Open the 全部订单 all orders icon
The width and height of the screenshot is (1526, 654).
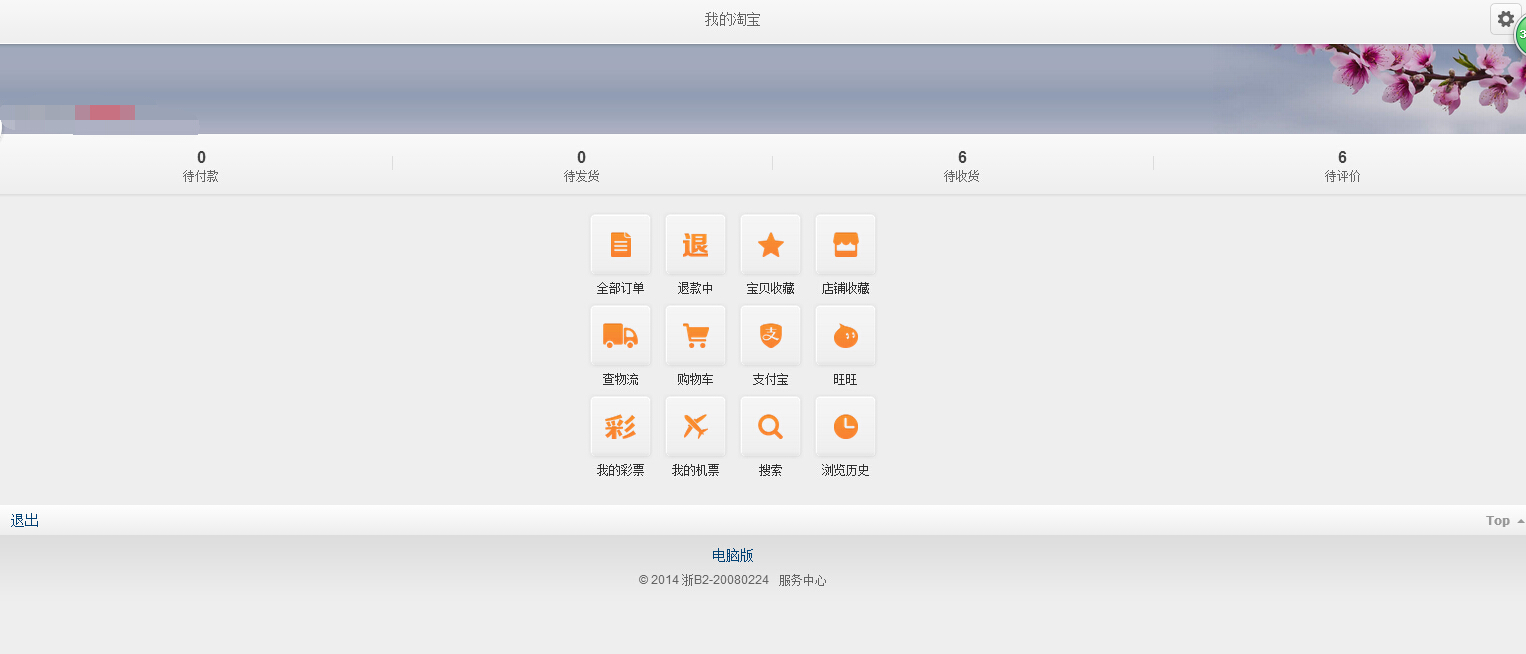tap(620, 244)
